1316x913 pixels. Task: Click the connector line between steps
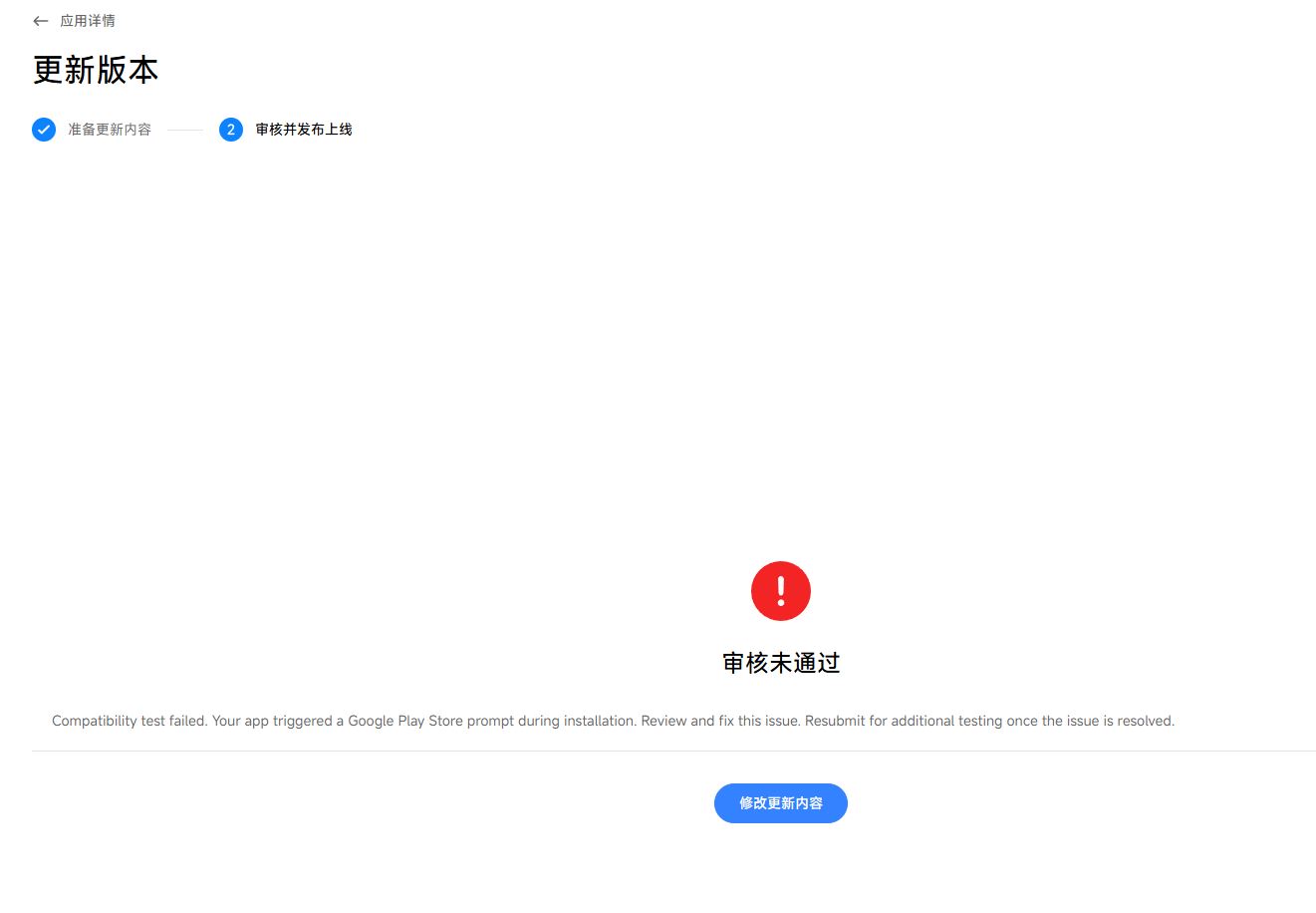tap(185, 130)
